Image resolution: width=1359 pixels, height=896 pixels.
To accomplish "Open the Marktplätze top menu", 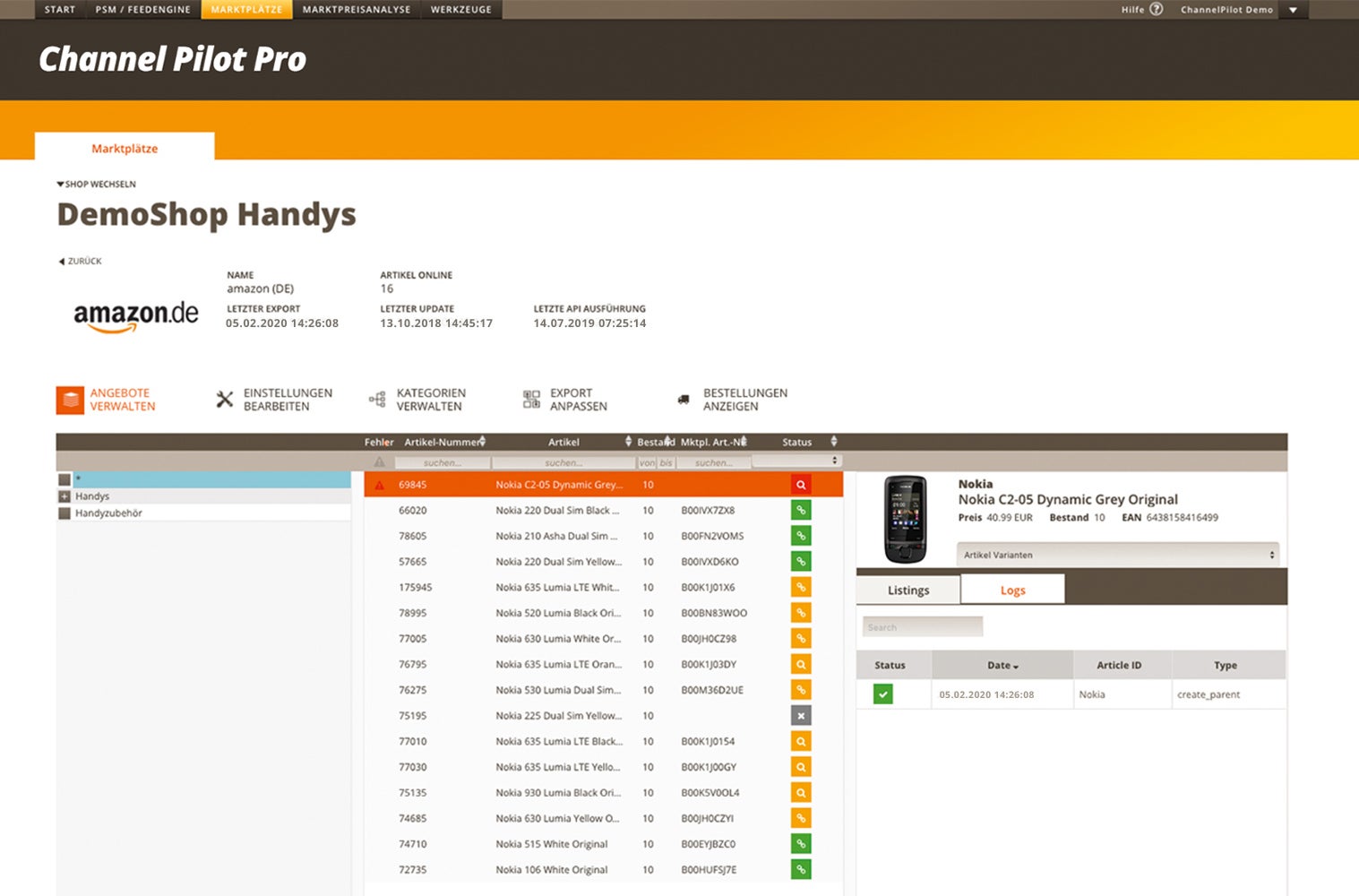I will click(x=246, y=10).
